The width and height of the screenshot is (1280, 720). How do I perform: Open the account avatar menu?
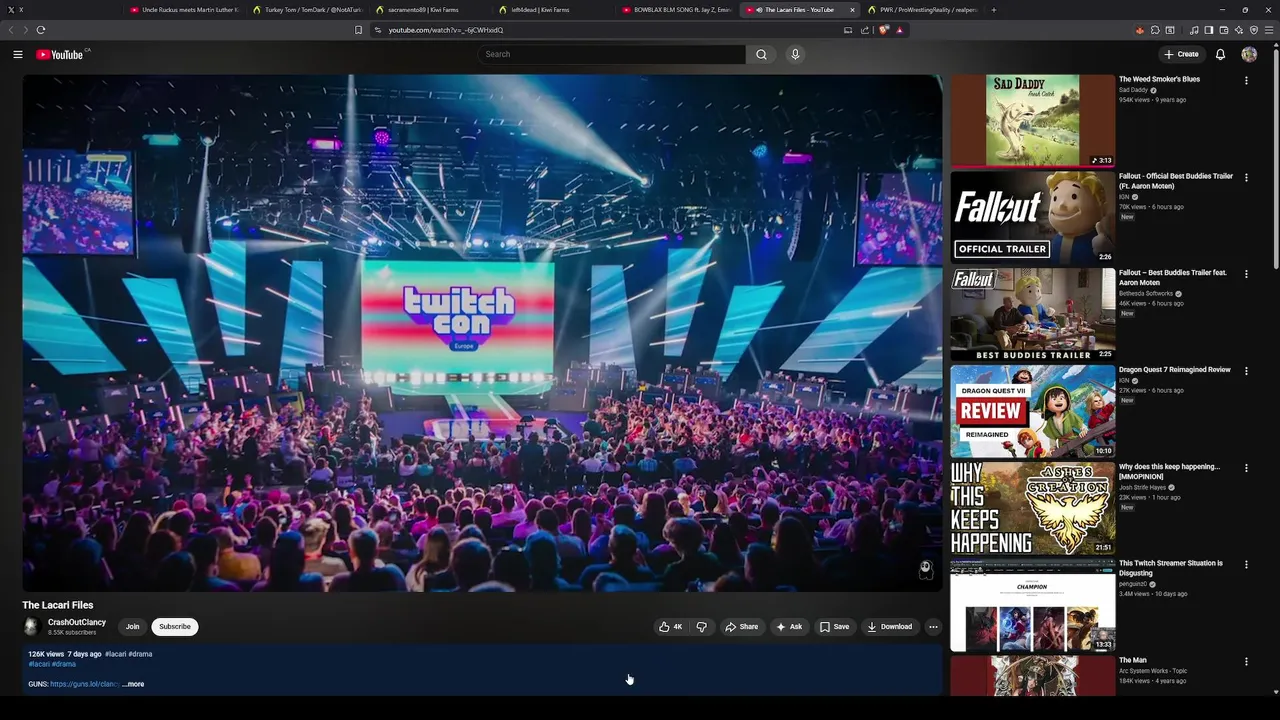1249,54
